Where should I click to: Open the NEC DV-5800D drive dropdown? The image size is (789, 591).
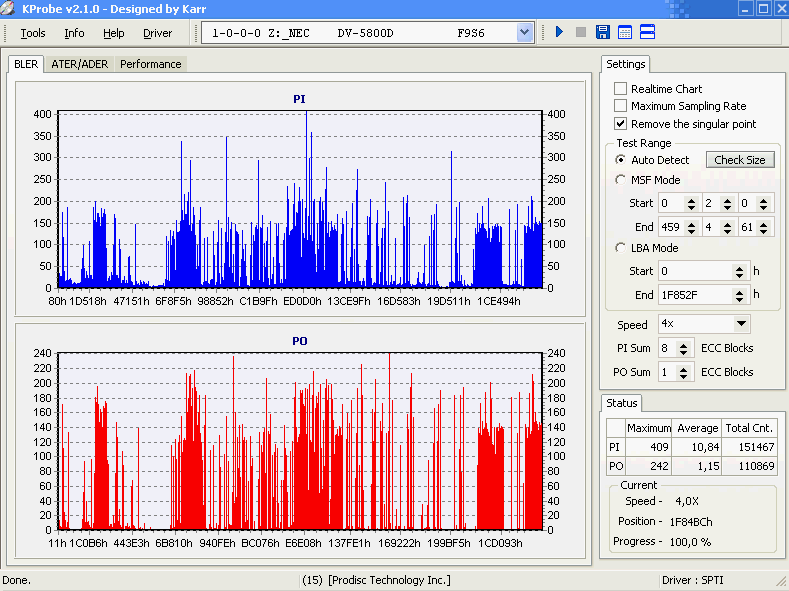click(525, 33)
